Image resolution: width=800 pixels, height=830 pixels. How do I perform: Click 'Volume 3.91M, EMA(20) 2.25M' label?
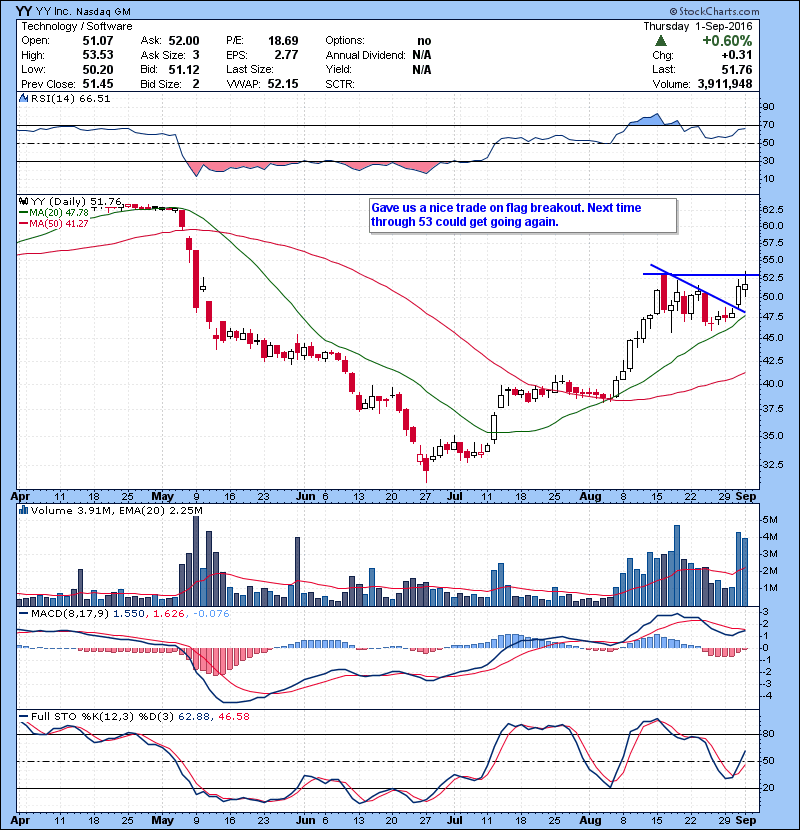pos(116,510)
